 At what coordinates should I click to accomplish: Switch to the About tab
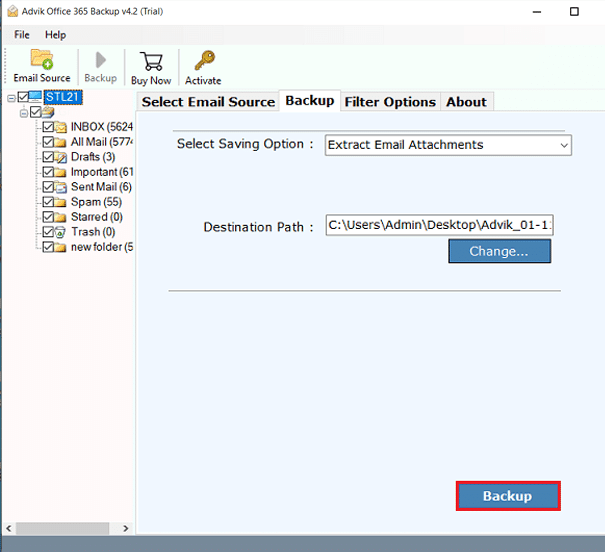click(466, 102)
